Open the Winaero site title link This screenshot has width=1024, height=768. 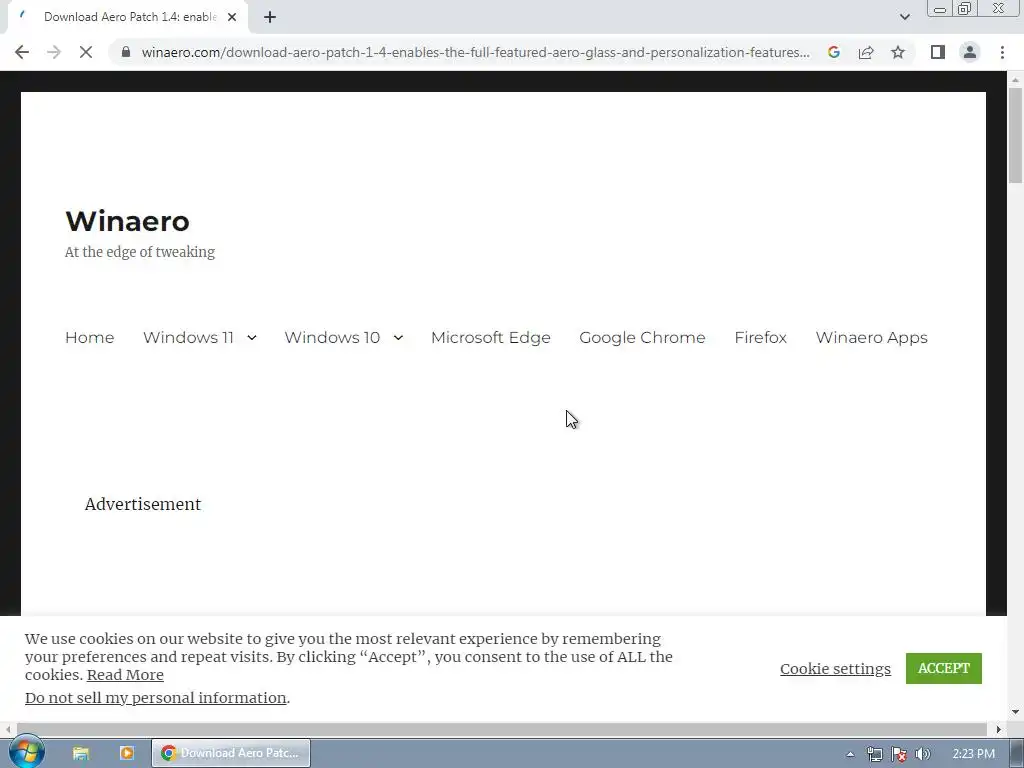tap(127, 221)
